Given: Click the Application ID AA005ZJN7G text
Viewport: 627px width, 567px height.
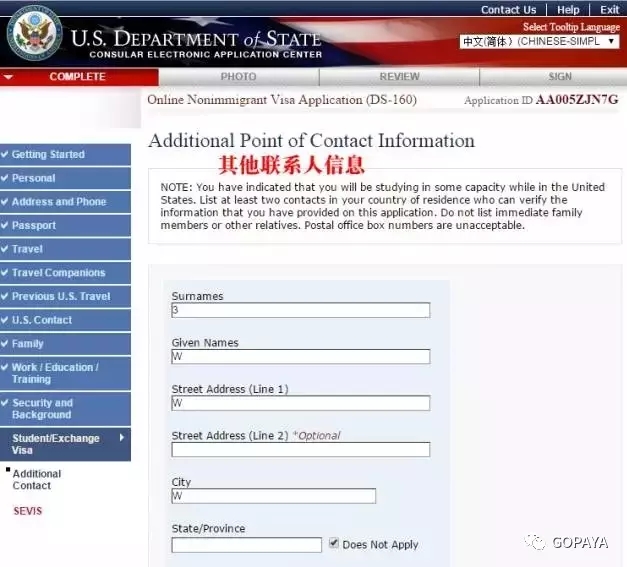Looking at the screenshot, I should [x=541, y=100].
